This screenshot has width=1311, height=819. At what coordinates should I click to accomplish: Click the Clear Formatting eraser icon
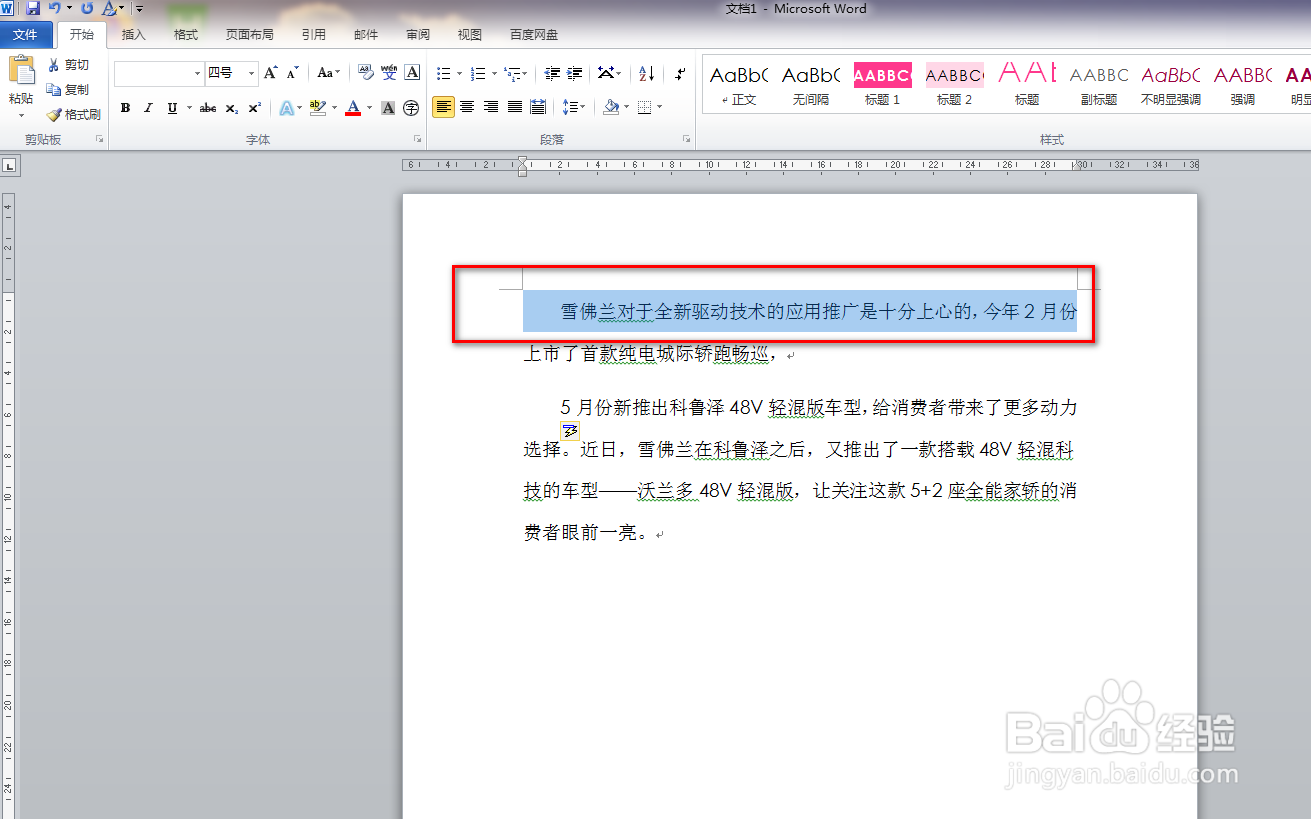click(366, 73)
